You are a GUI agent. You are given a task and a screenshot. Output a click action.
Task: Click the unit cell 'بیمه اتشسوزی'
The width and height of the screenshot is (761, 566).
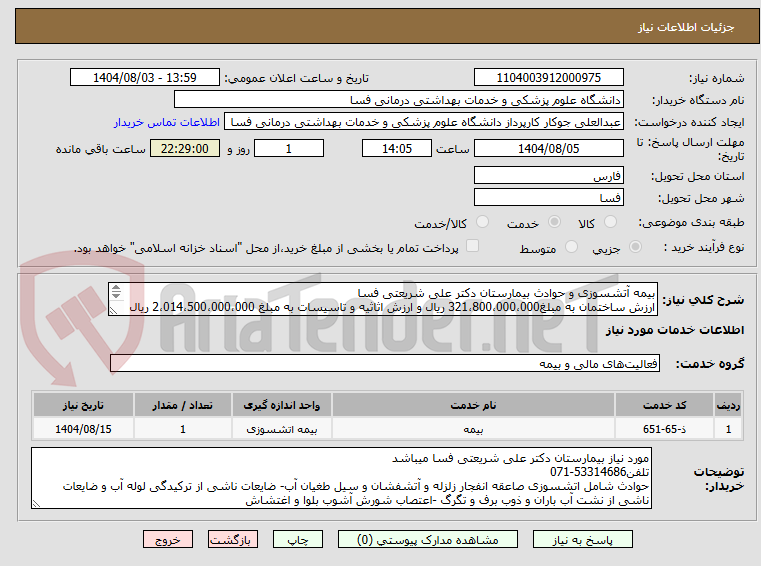click(281, 430)
